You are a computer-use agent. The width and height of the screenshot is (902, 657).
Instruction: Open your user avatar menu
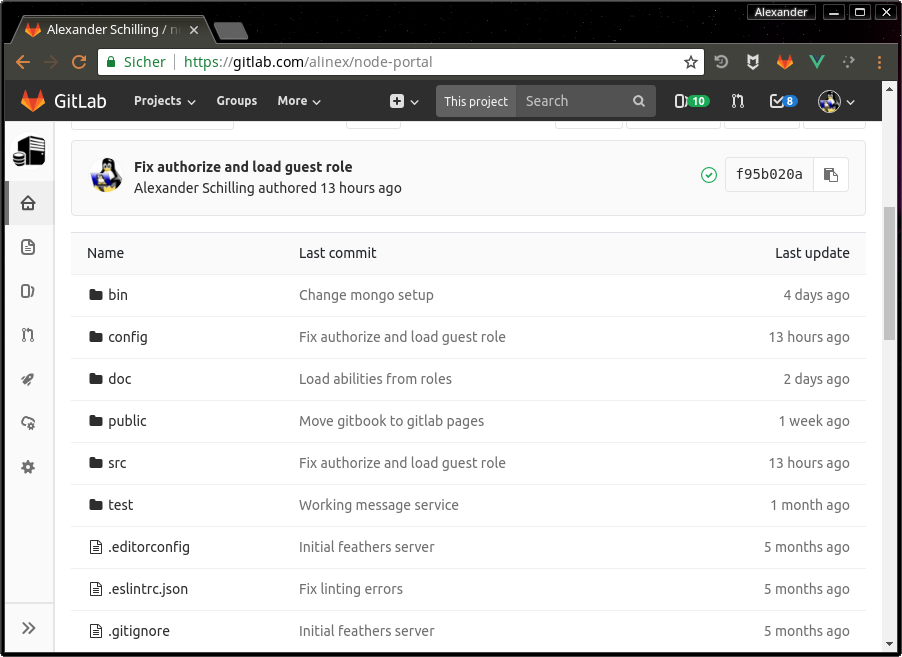pyautogui.click(x=836, y=101)
